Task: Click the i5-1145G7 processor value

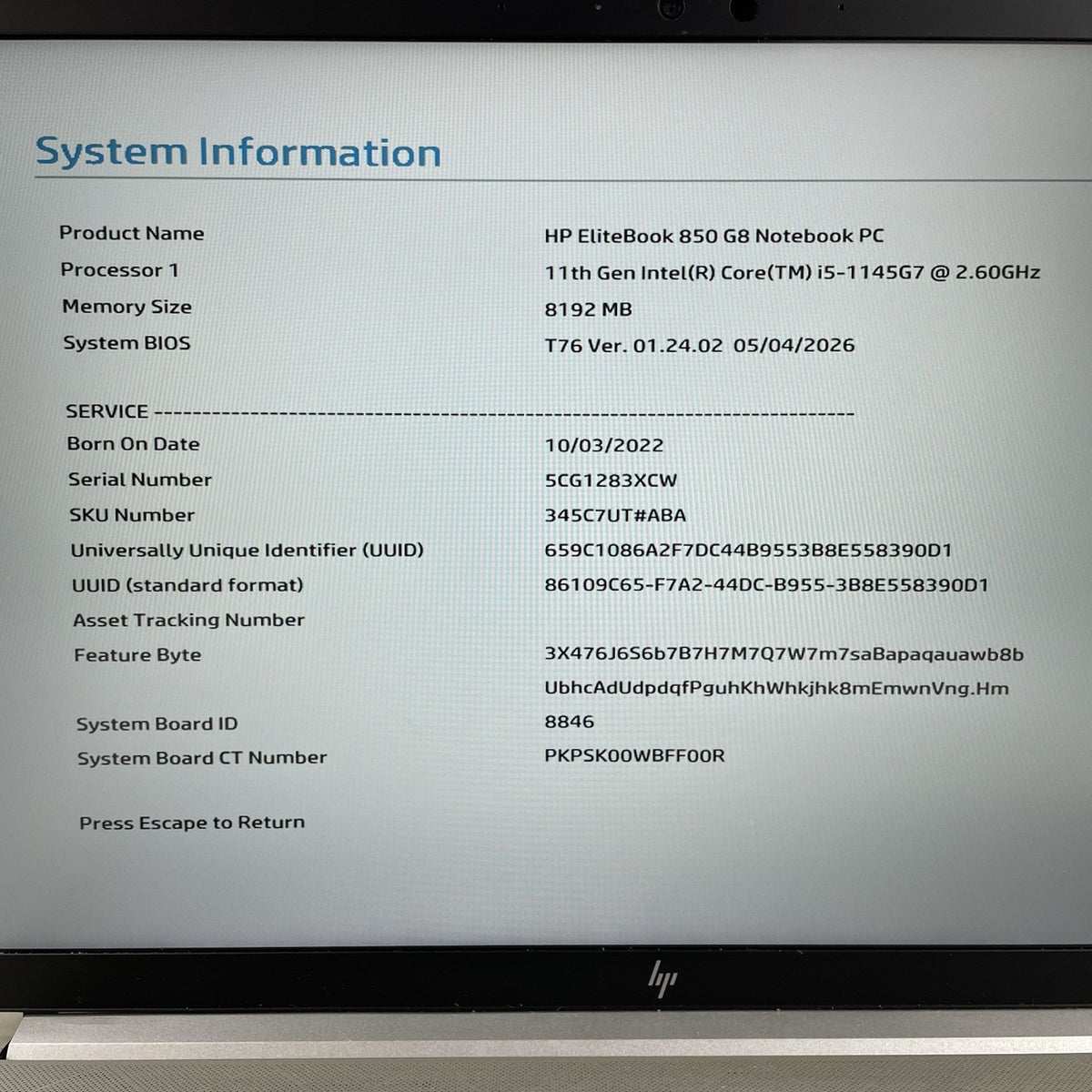Action: [x=793, y=272]
